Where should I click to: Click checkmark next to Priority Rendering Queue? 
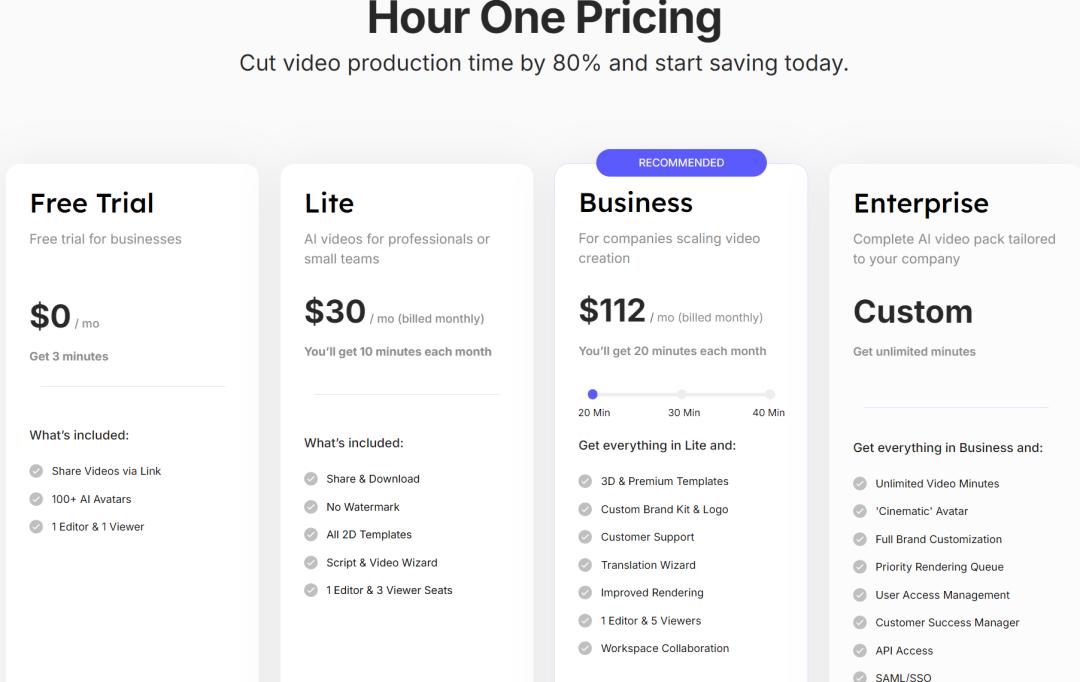point(860,567)
